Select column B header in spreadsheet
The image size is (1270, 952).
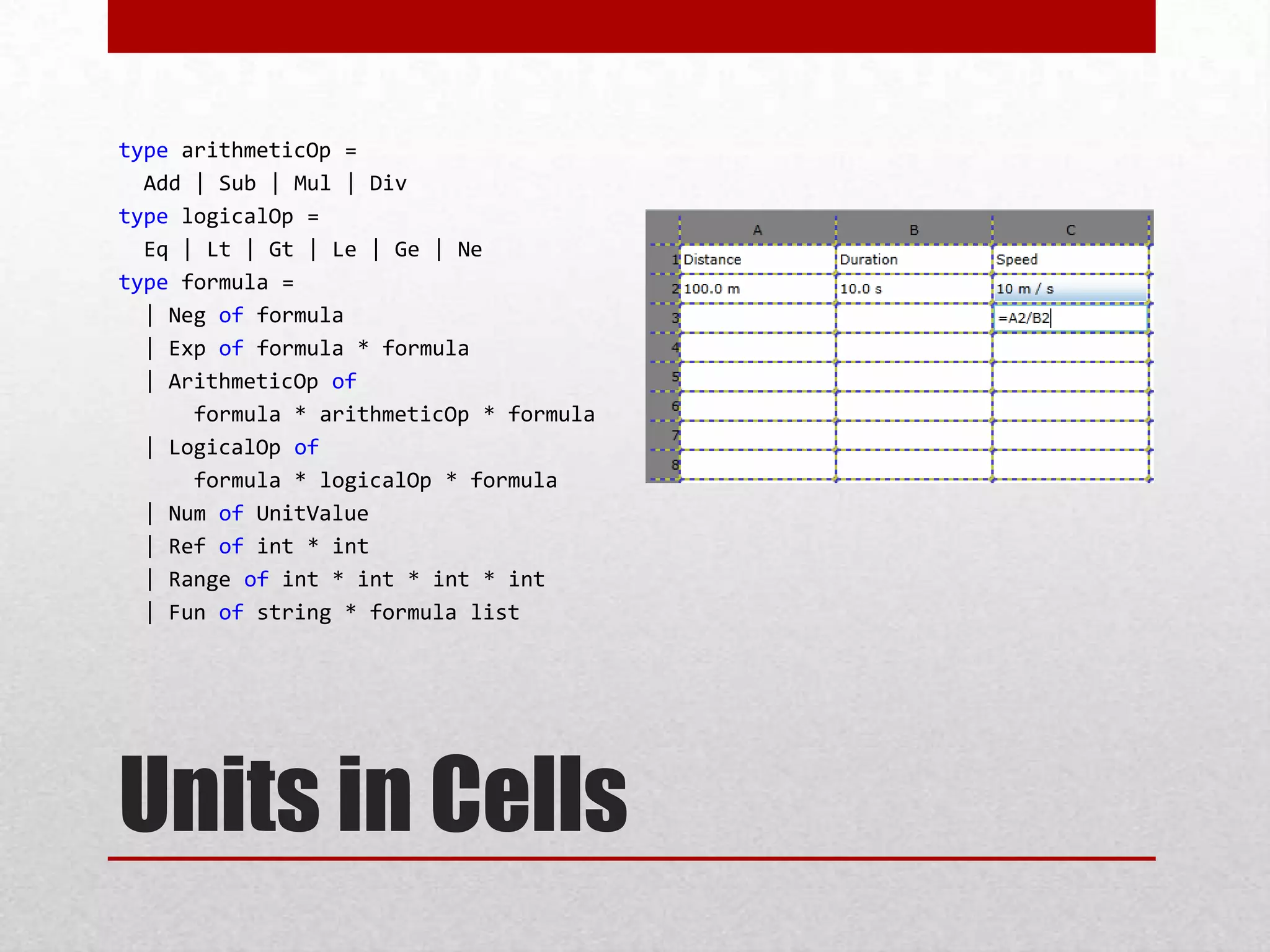click(913, 230)
